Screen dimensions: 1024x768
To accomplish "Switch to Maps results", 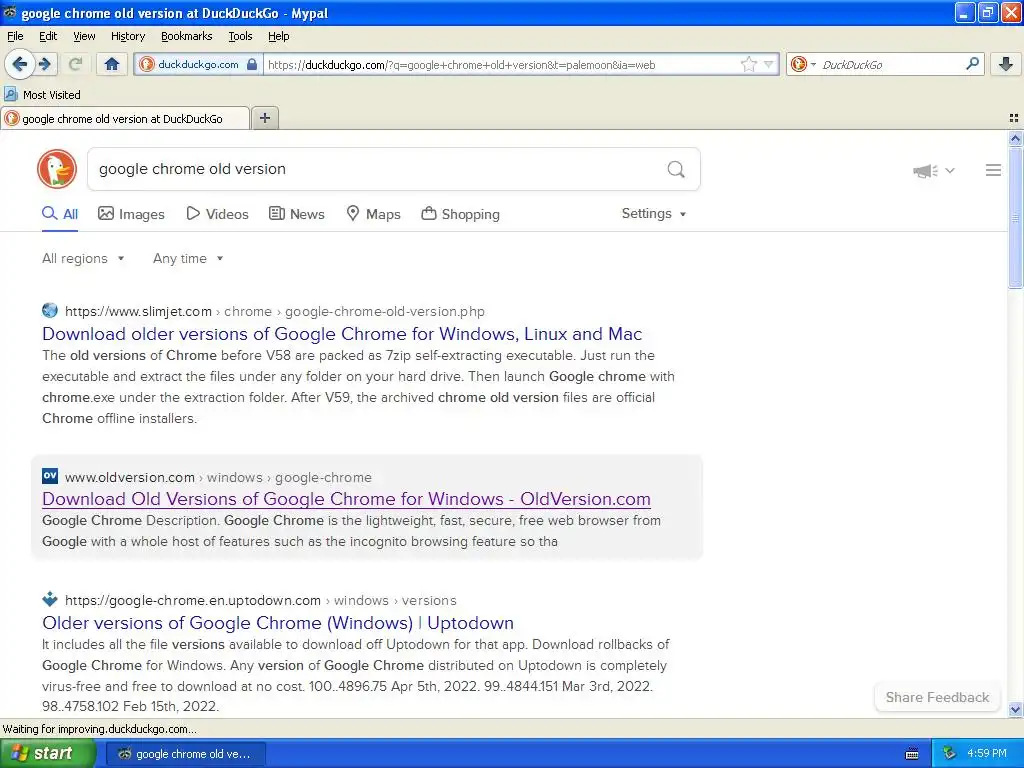I will coord(373,214).
